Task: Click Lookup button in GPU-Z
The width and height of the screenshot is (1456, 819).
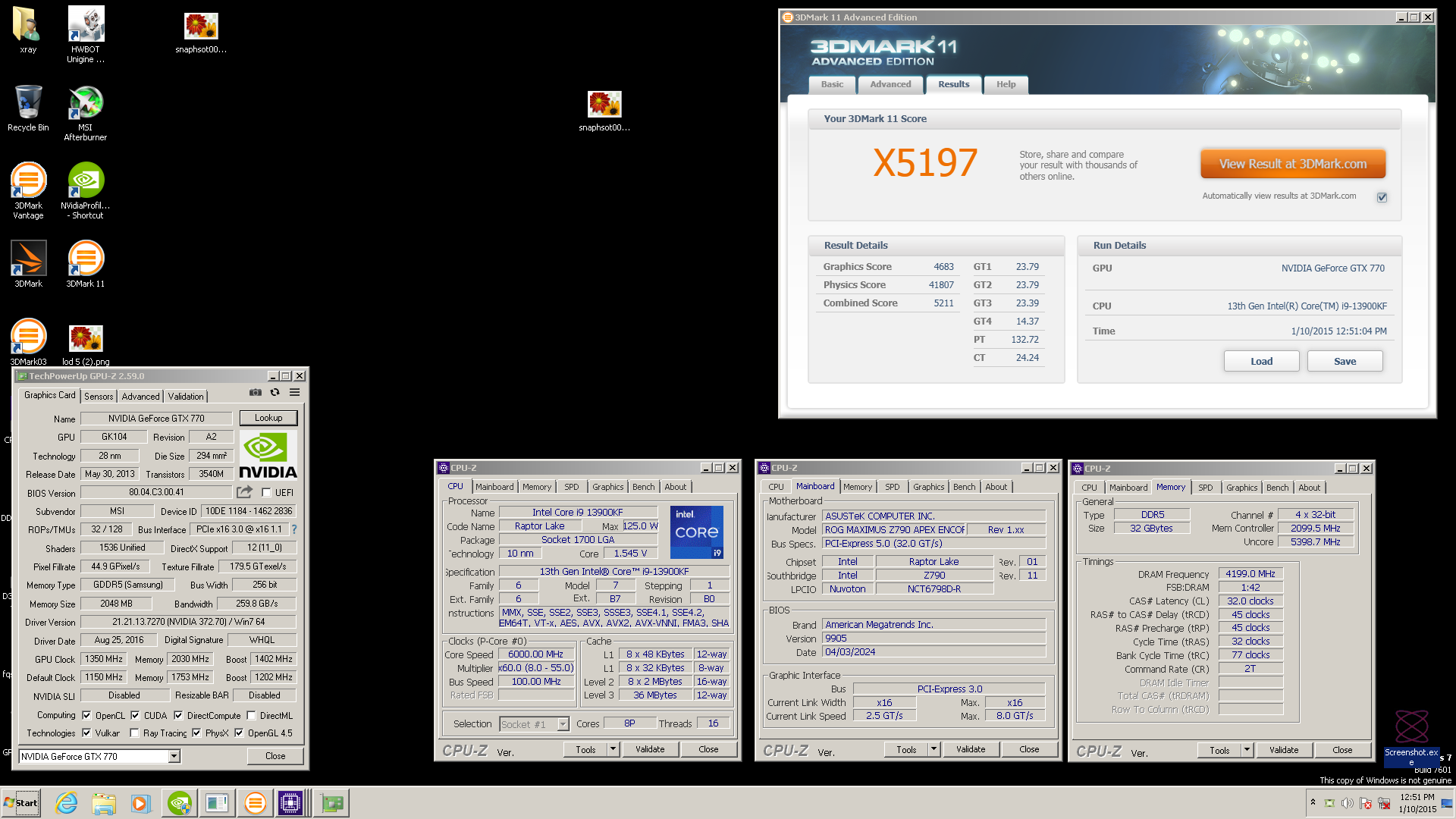Action: pyautogui.click(x=268, y=418)
